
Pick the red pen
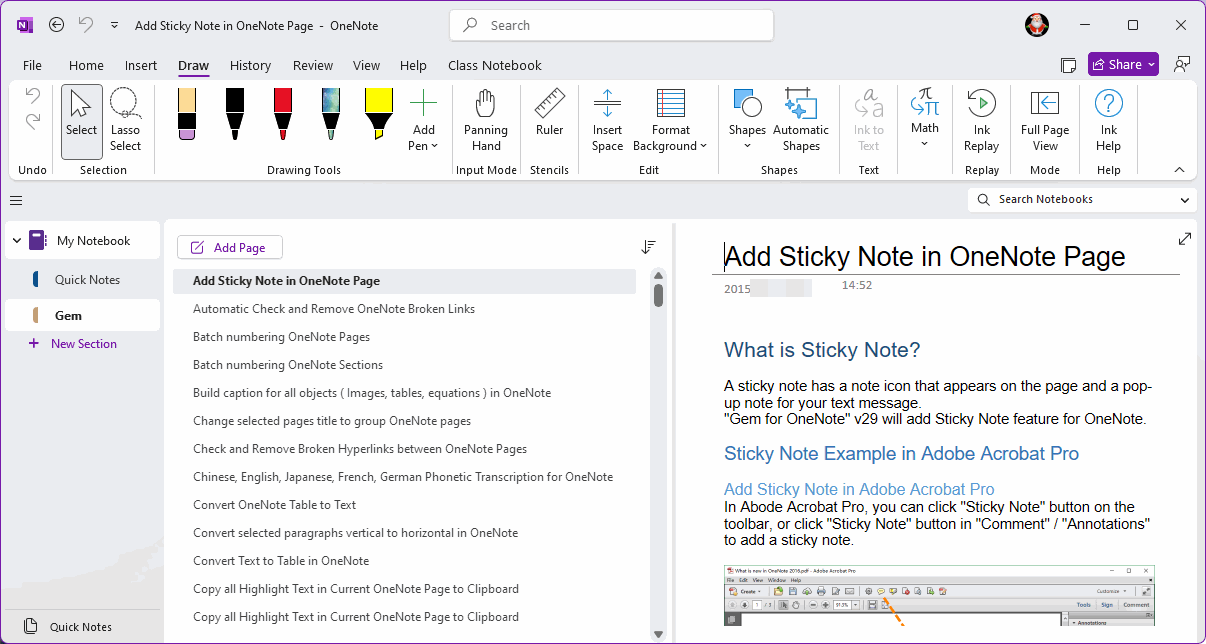(283, 113)
